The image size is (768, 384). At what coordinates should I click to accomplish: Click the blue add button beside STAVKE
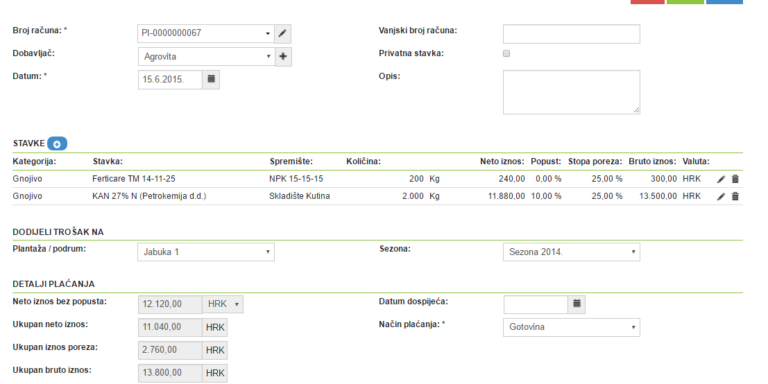point(57,144)
